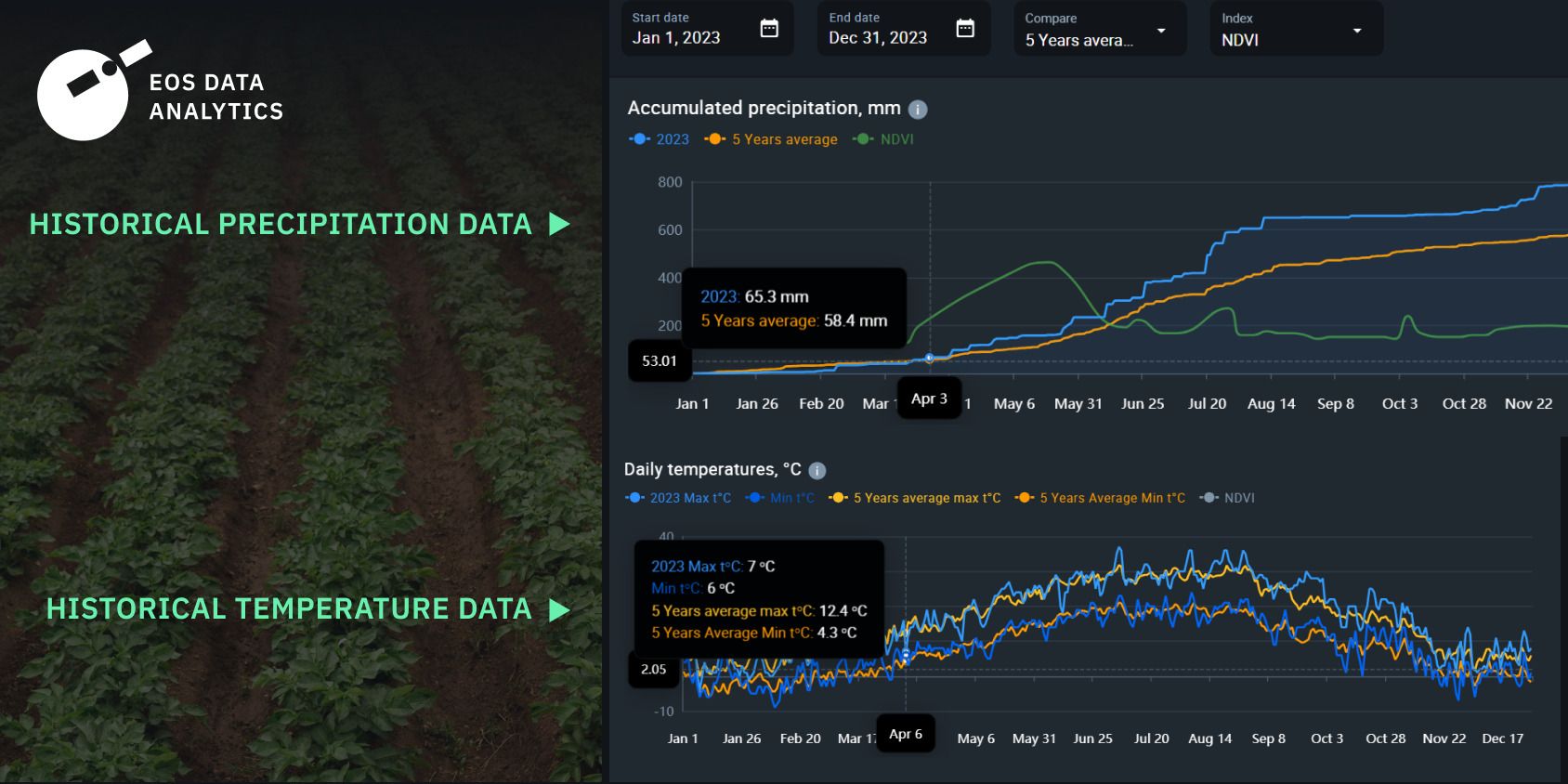Screen dimensions: 1568x784
Task: Toggle NDVI in temperature chart legend
Action: 1227,498
